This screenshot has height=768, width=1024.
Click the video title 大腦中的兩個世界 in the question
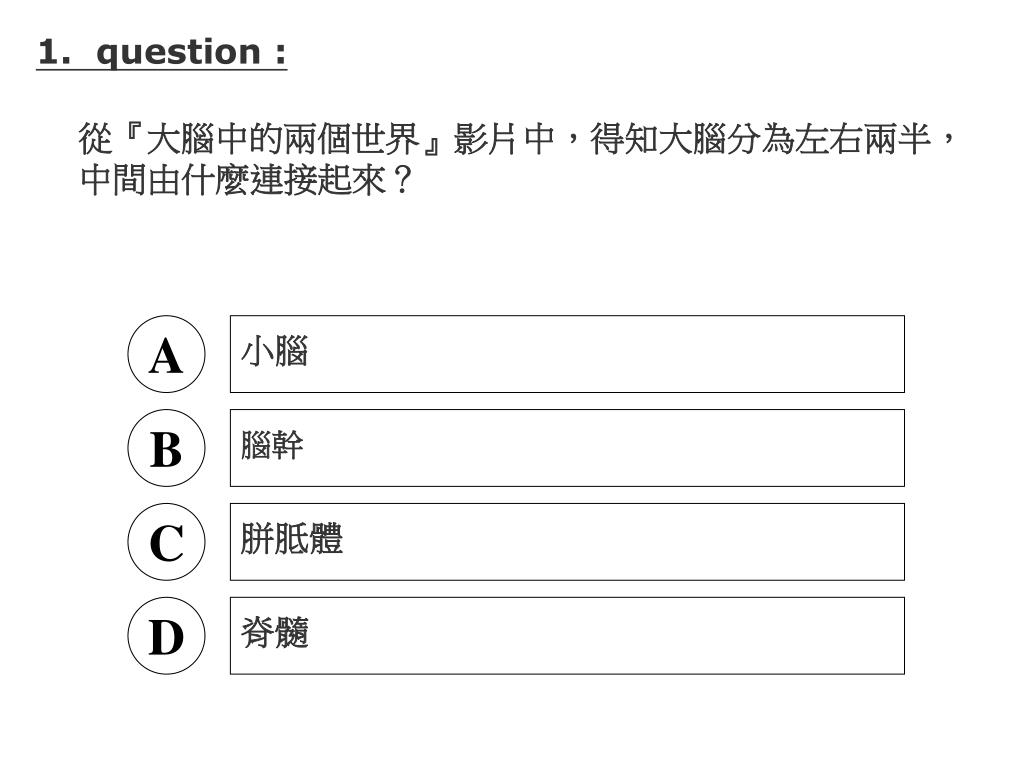click(x=283, y=139)
